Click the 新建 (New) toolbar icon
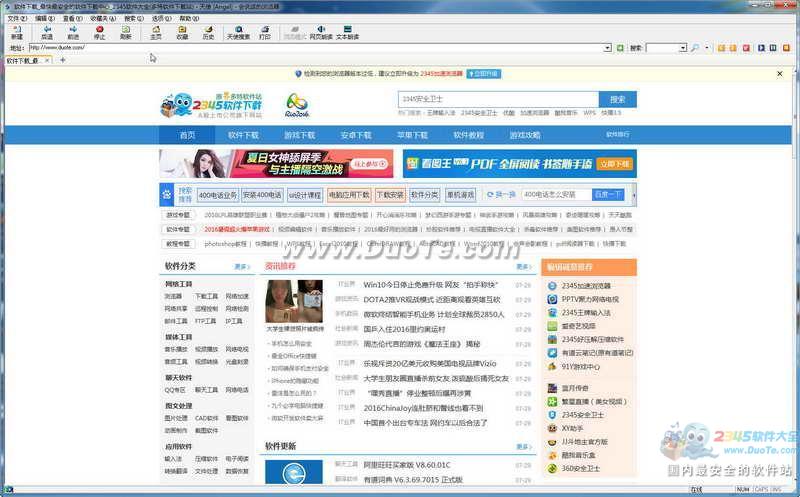Image resolution: width=800 pixels, height=497 pixels. [16, 33]
